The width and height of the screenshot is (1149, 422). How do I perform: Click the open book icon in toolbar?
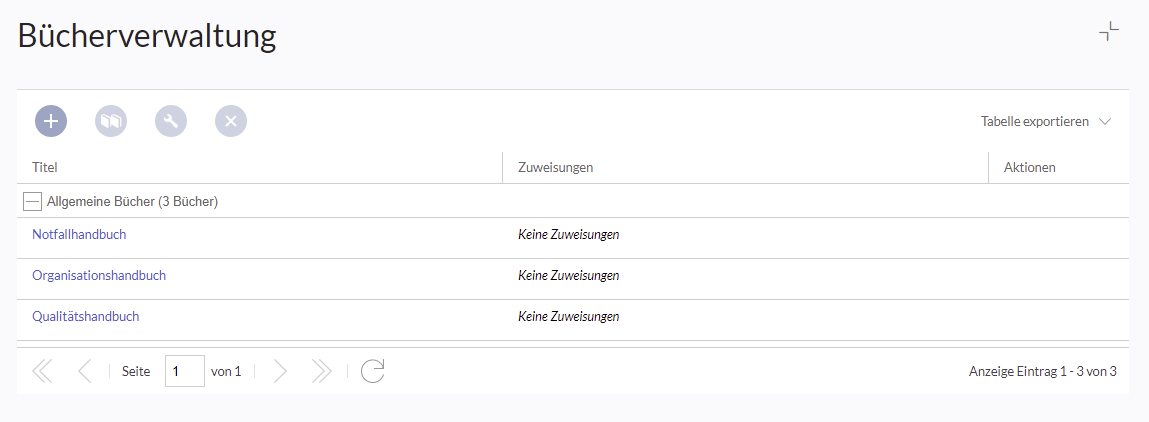[x=111, y=121]
